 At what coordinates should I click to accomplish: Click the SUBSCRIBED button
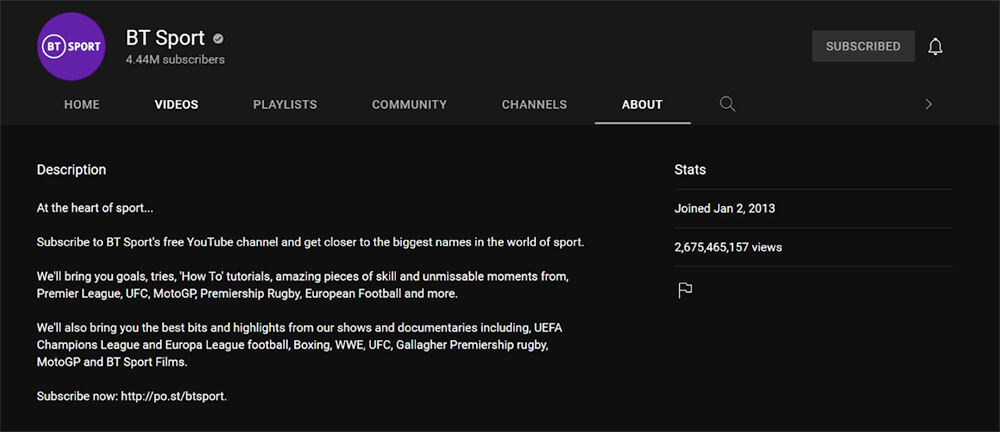(x=863, y=47)
